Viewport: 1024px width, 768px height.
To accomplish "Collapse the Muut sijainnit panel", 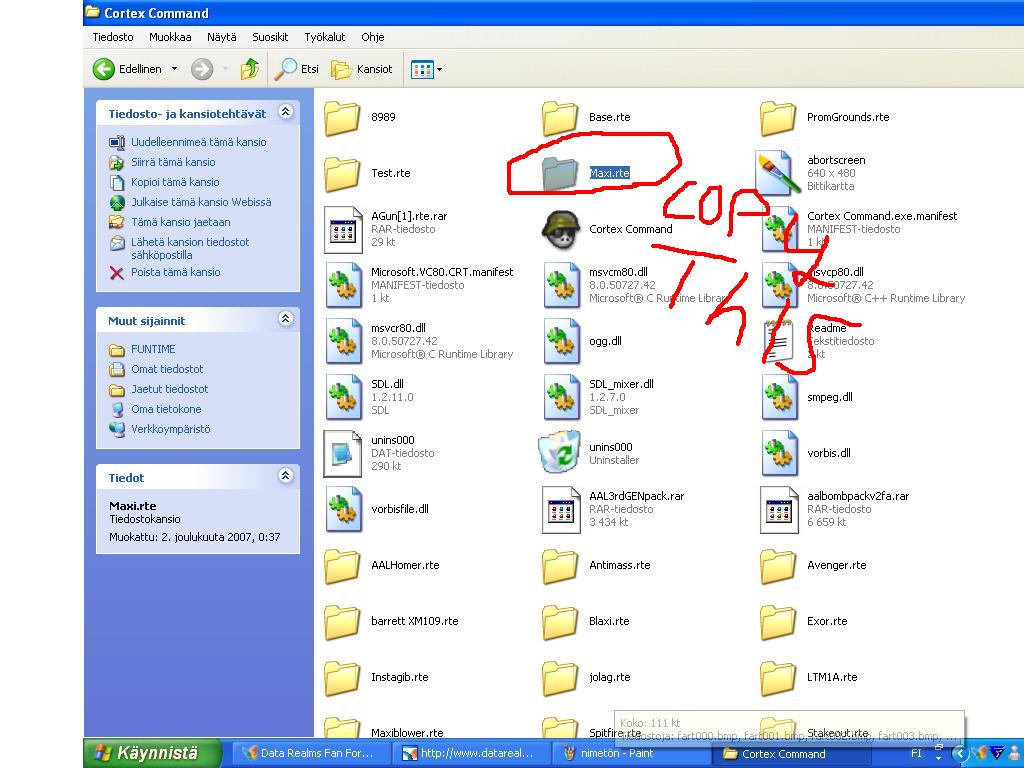I will (285, 320).
